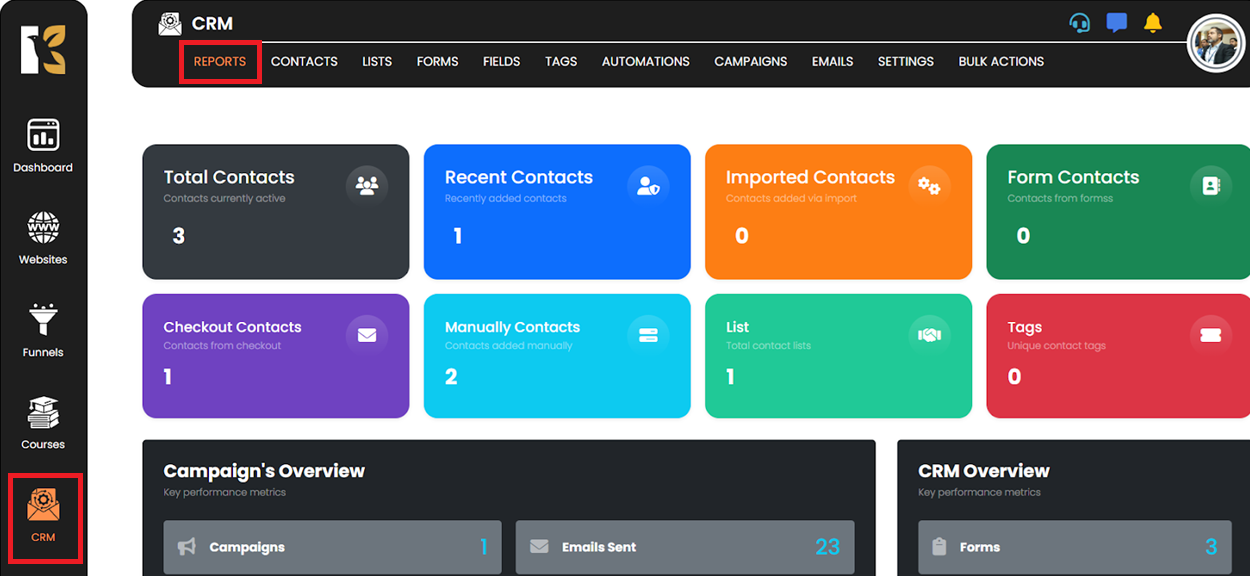The image size is (1250, 576).
Task: Switch to the Reports tab
Action: point(220,61)
